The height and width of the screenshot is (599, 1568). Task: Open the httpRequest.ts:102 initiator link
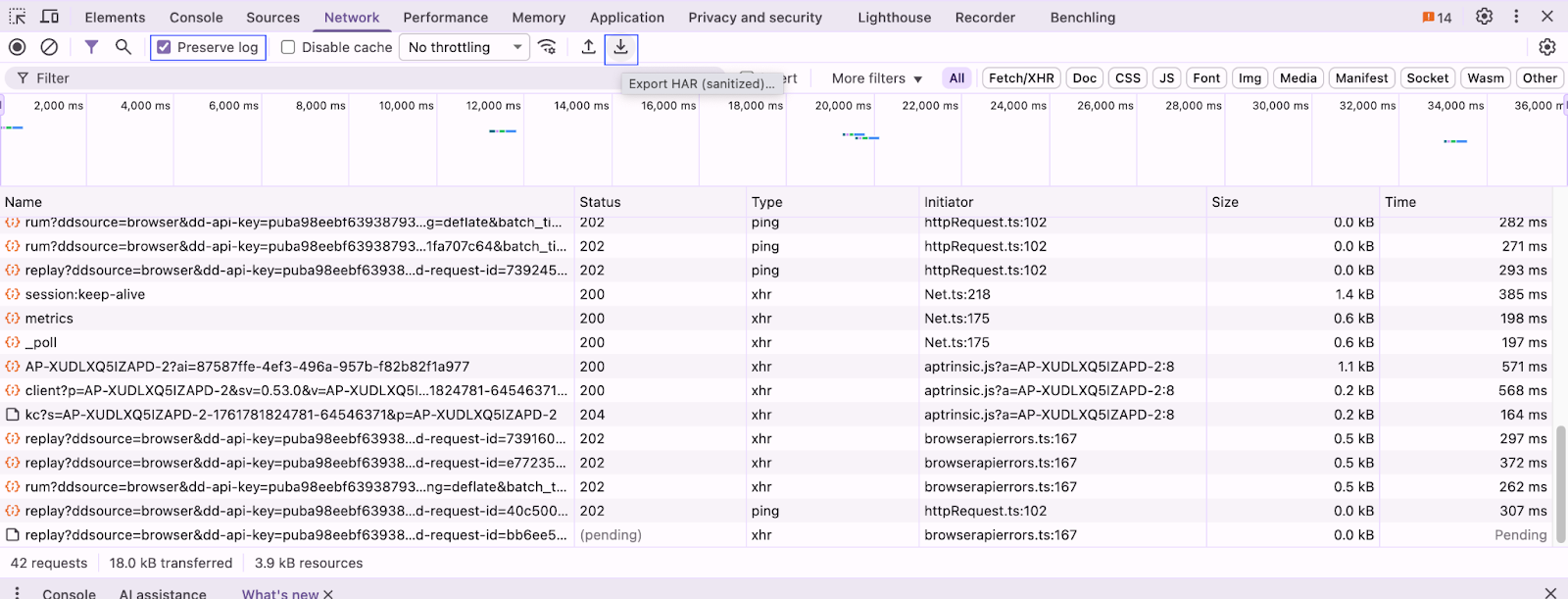985,246
